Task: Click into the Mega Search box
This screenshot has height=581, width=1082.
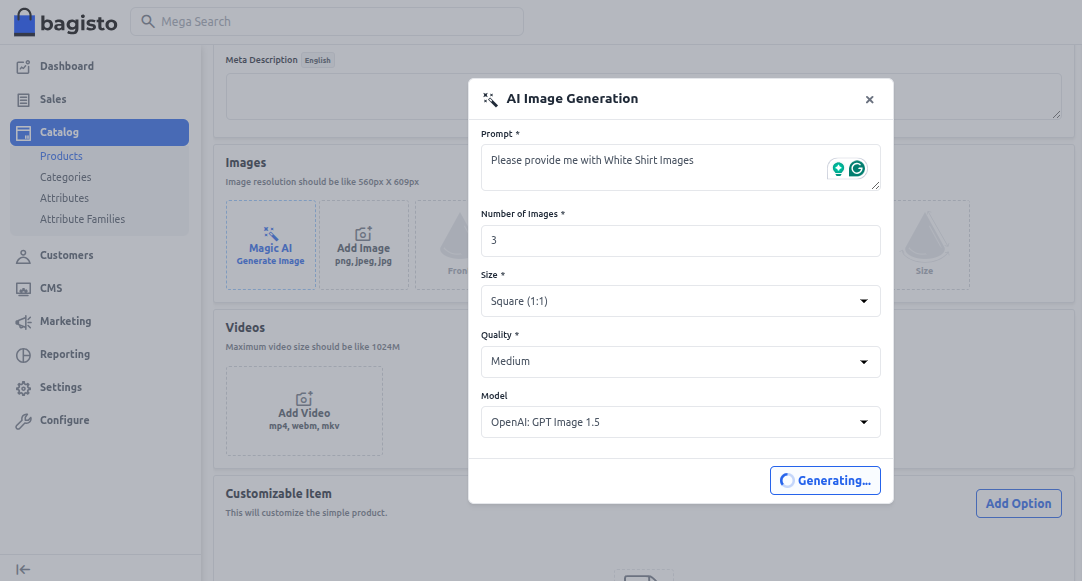Action: pos(330,22)
